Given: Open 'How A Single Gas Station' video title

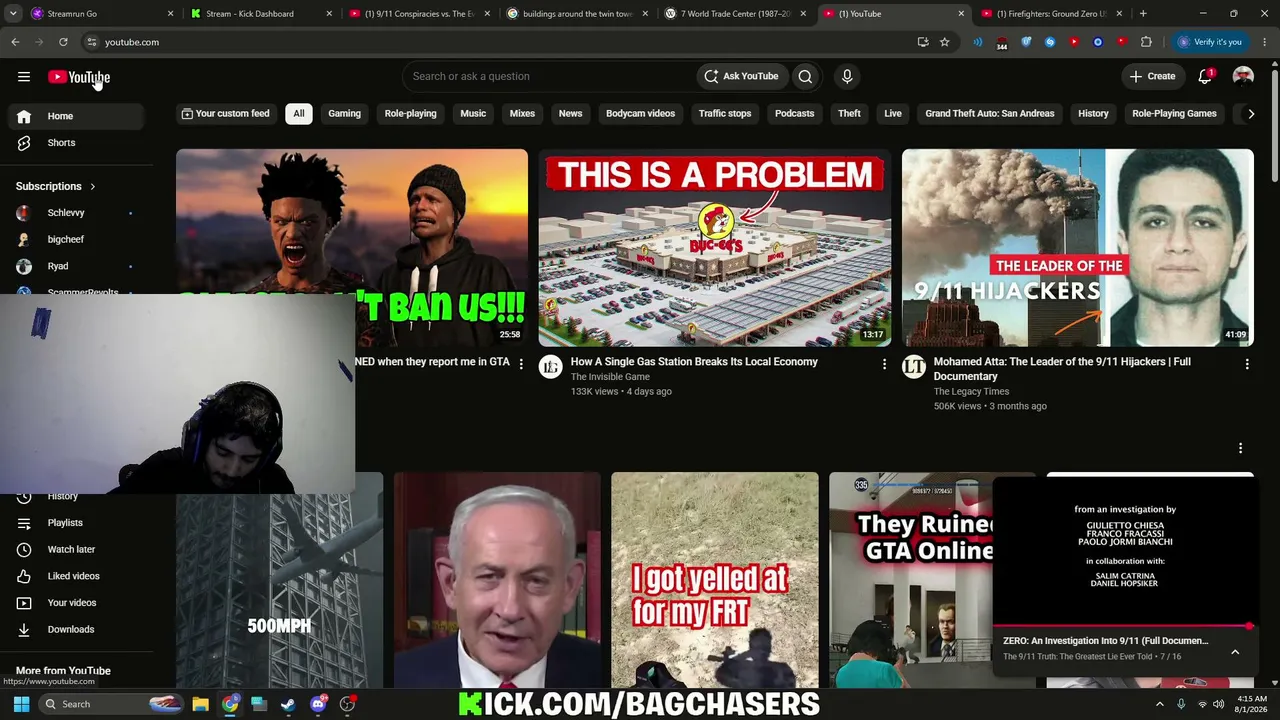Looking at the screenshot, I should click(x=694, y=362).
